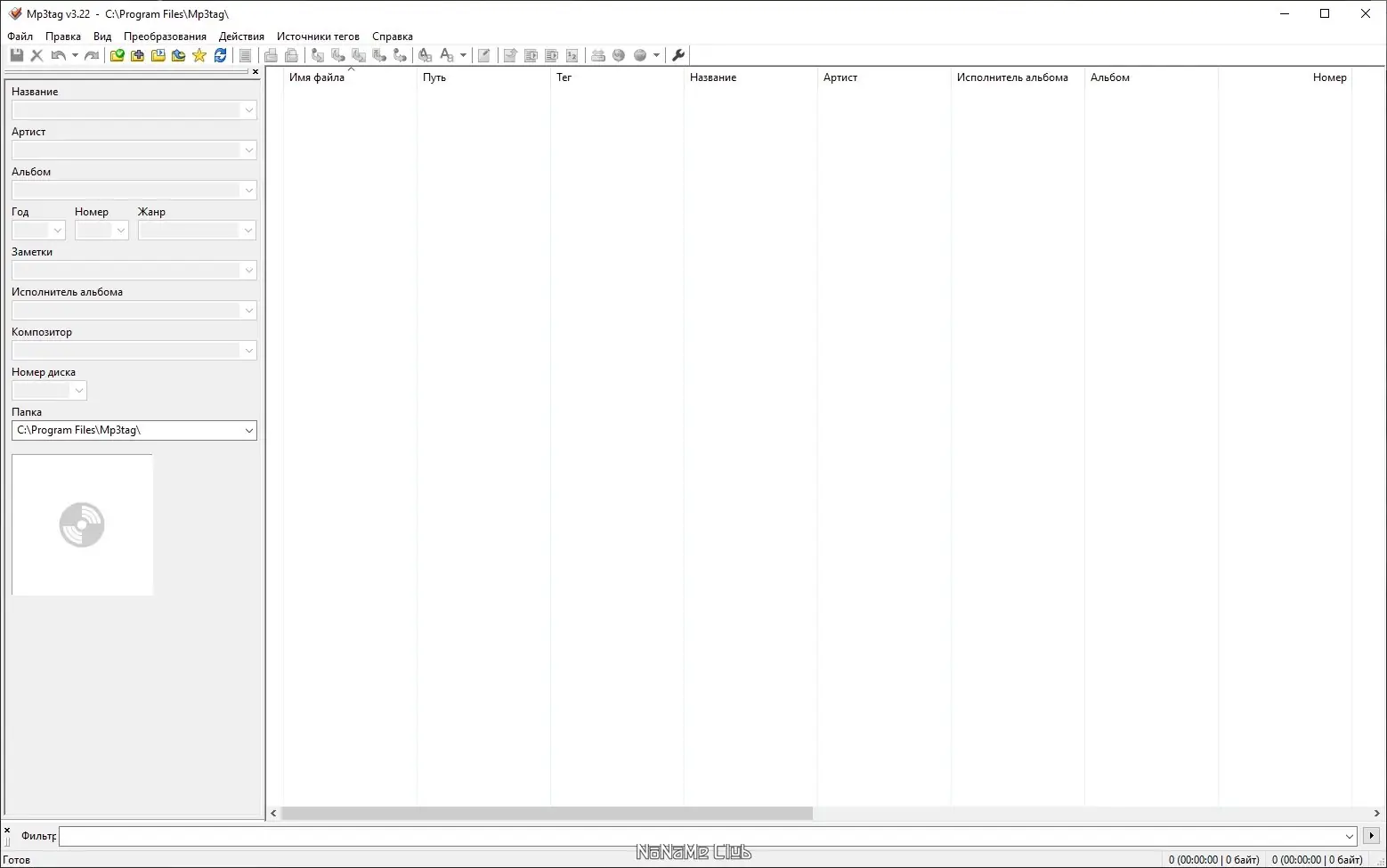Open the Действия menu

[241, 37]
